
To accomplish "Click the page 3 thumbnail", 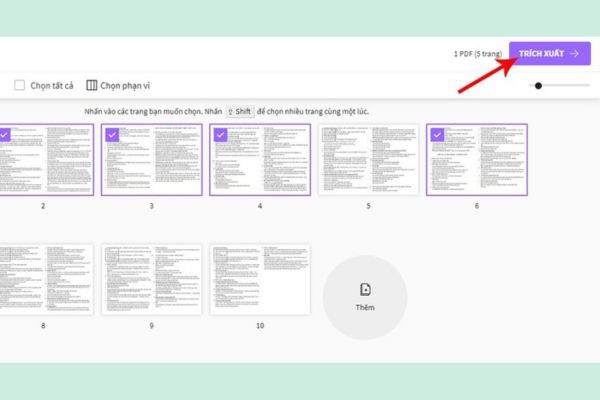I will (152, 160).
